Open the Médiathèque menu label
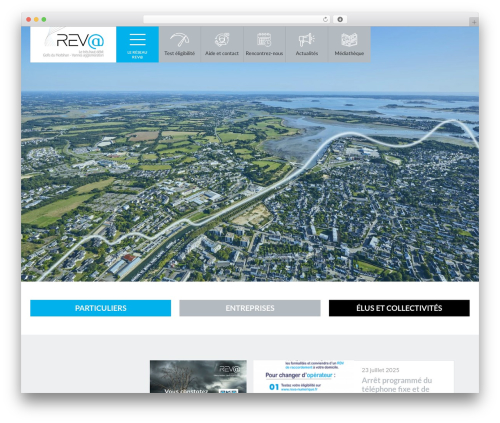 (x=349, y=53)
